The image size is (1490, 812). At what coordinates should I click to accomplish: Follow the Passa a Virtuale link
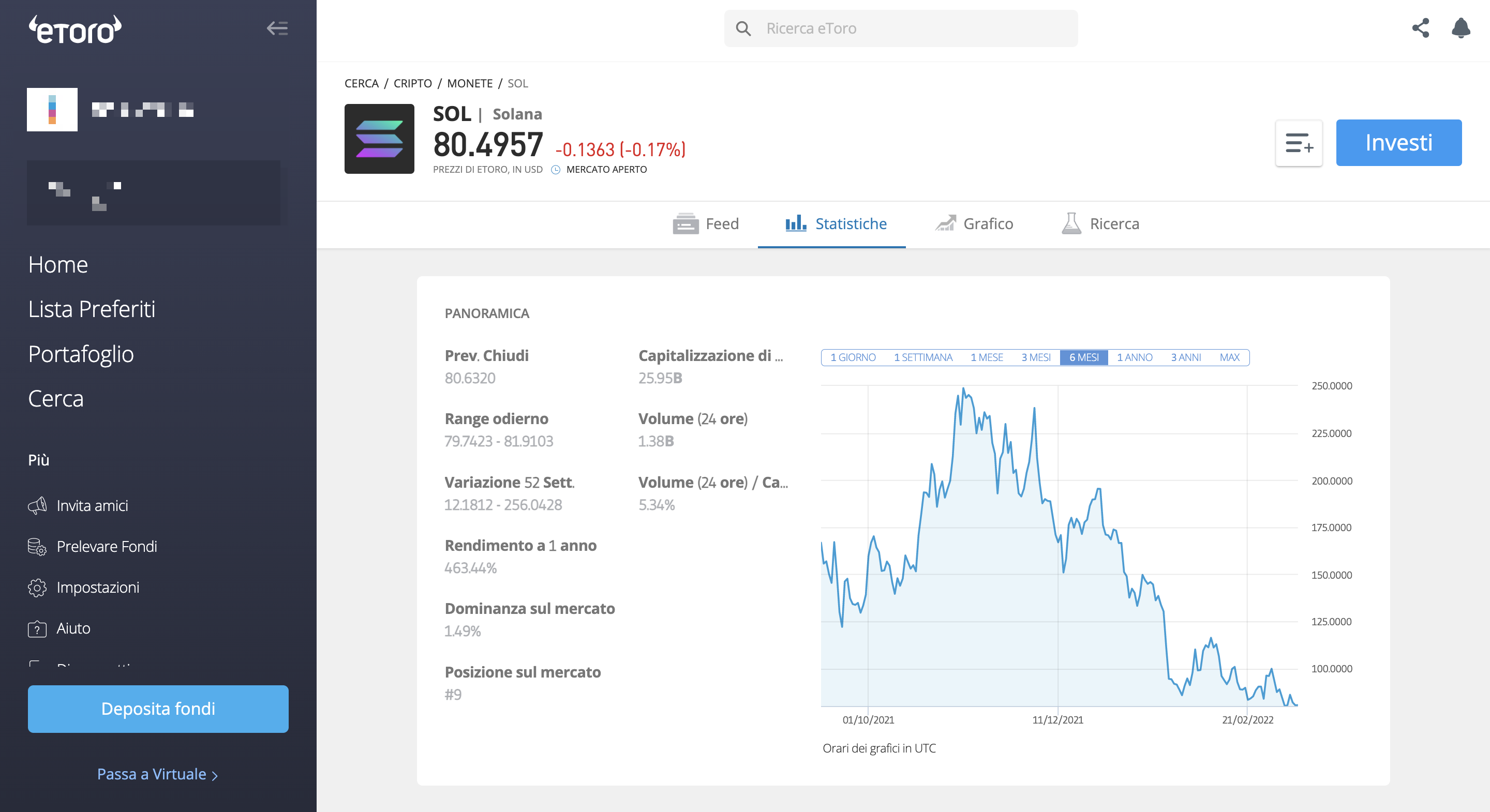coord(157,774)
